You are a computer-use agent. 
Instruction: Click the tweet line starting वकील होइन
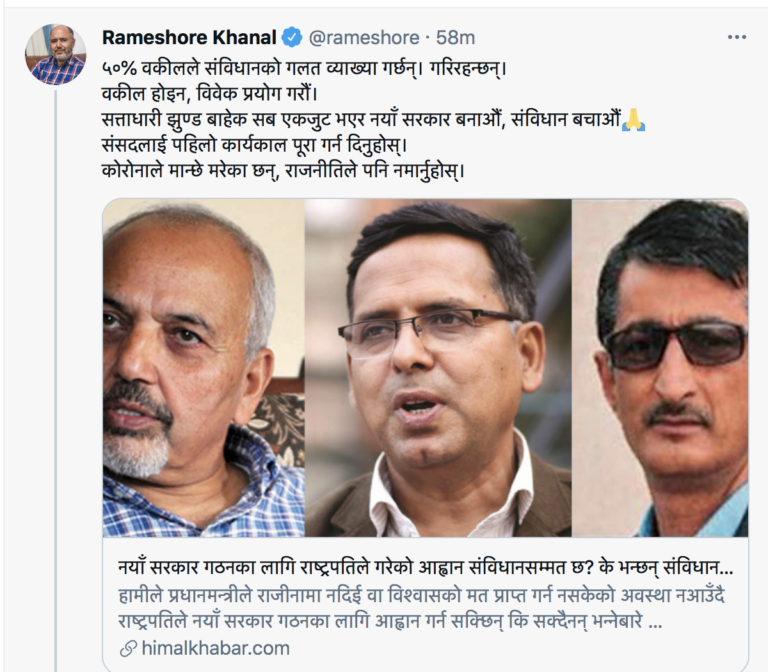click(x=210, y=94)
